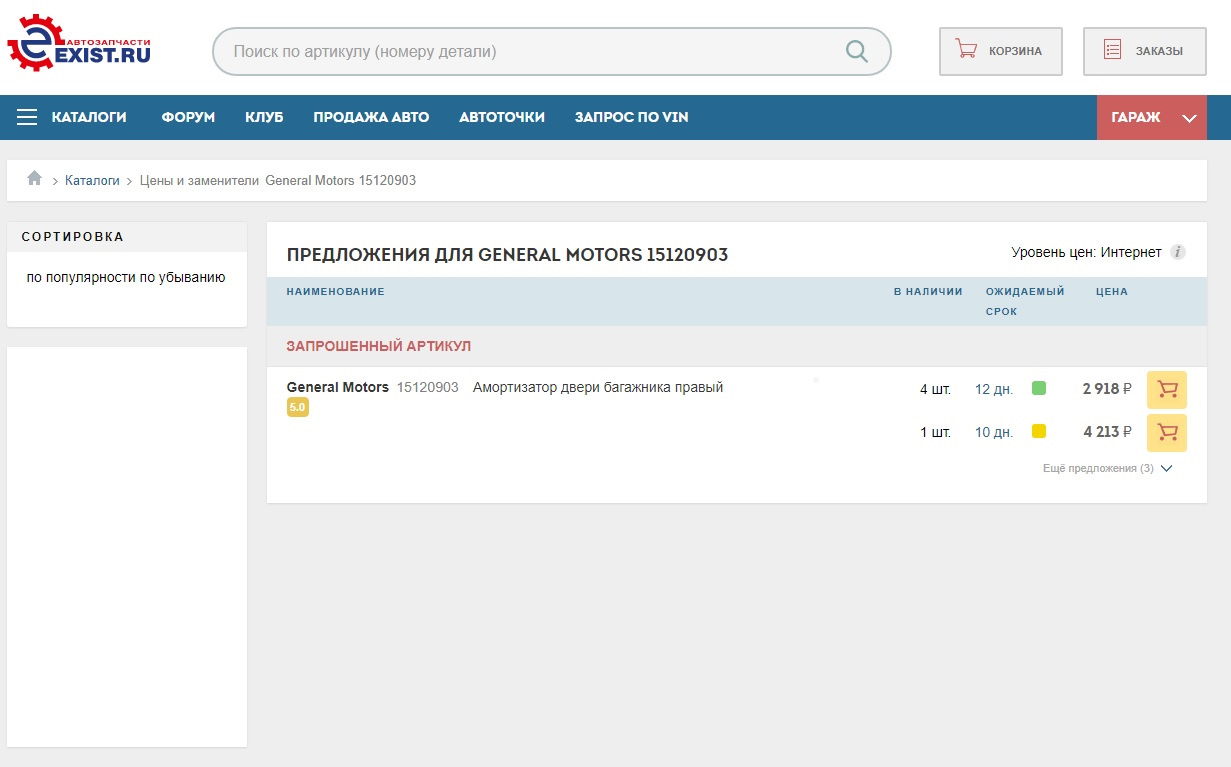Click the Сортировка panel heading
Image resolution: width=1231 pixels, height=767 pixels.
73,237
